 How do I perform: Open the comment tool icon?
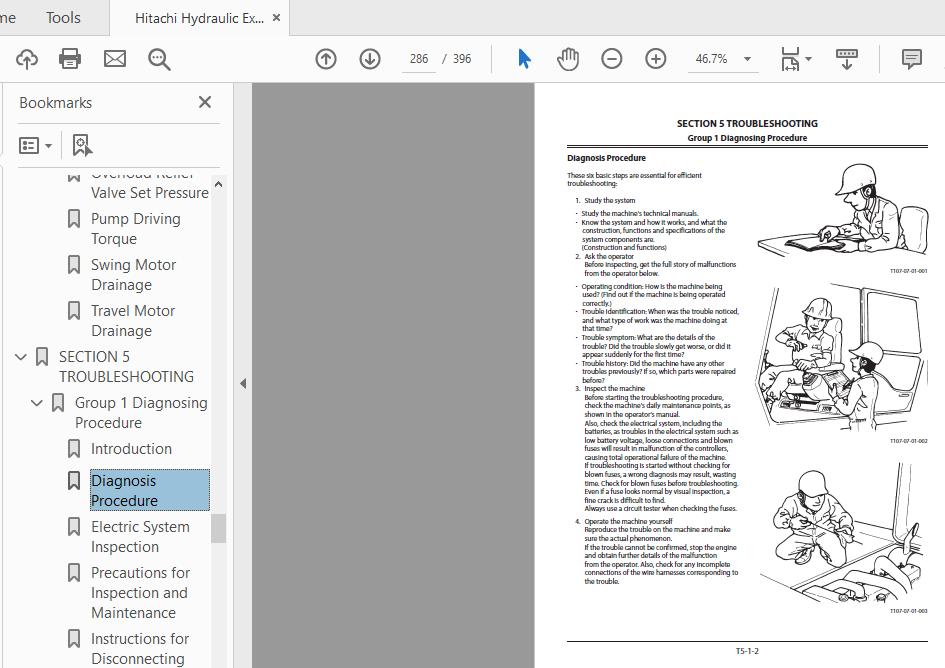point(911,59)
